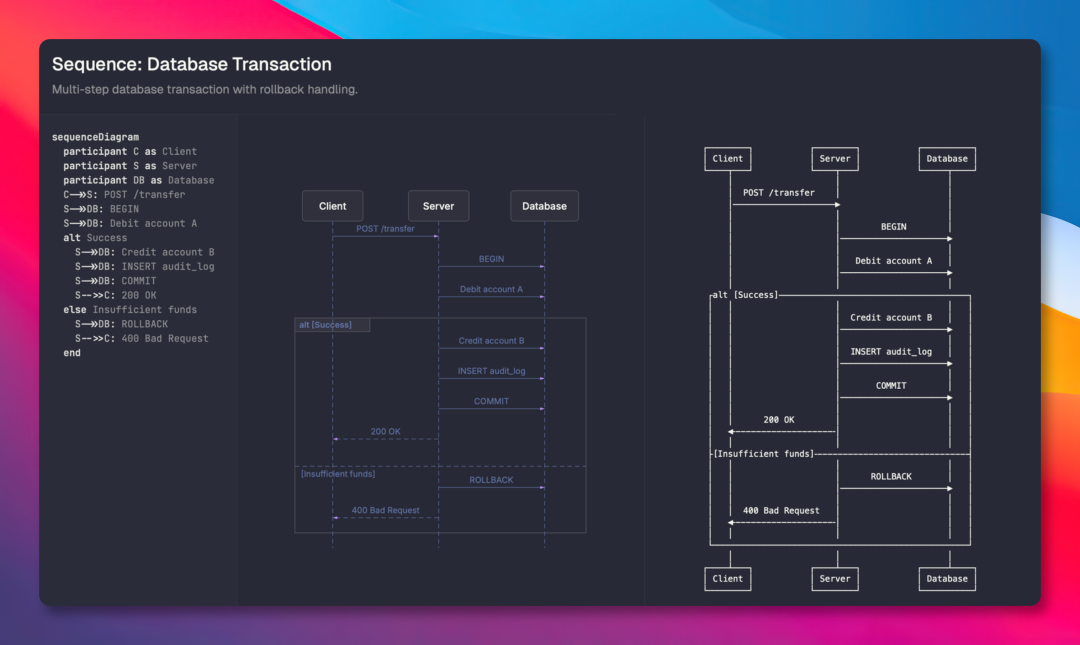Click the top Client box in the ASCII diagram
Screen dimensions: 1080x645
(x=727, y=159)
